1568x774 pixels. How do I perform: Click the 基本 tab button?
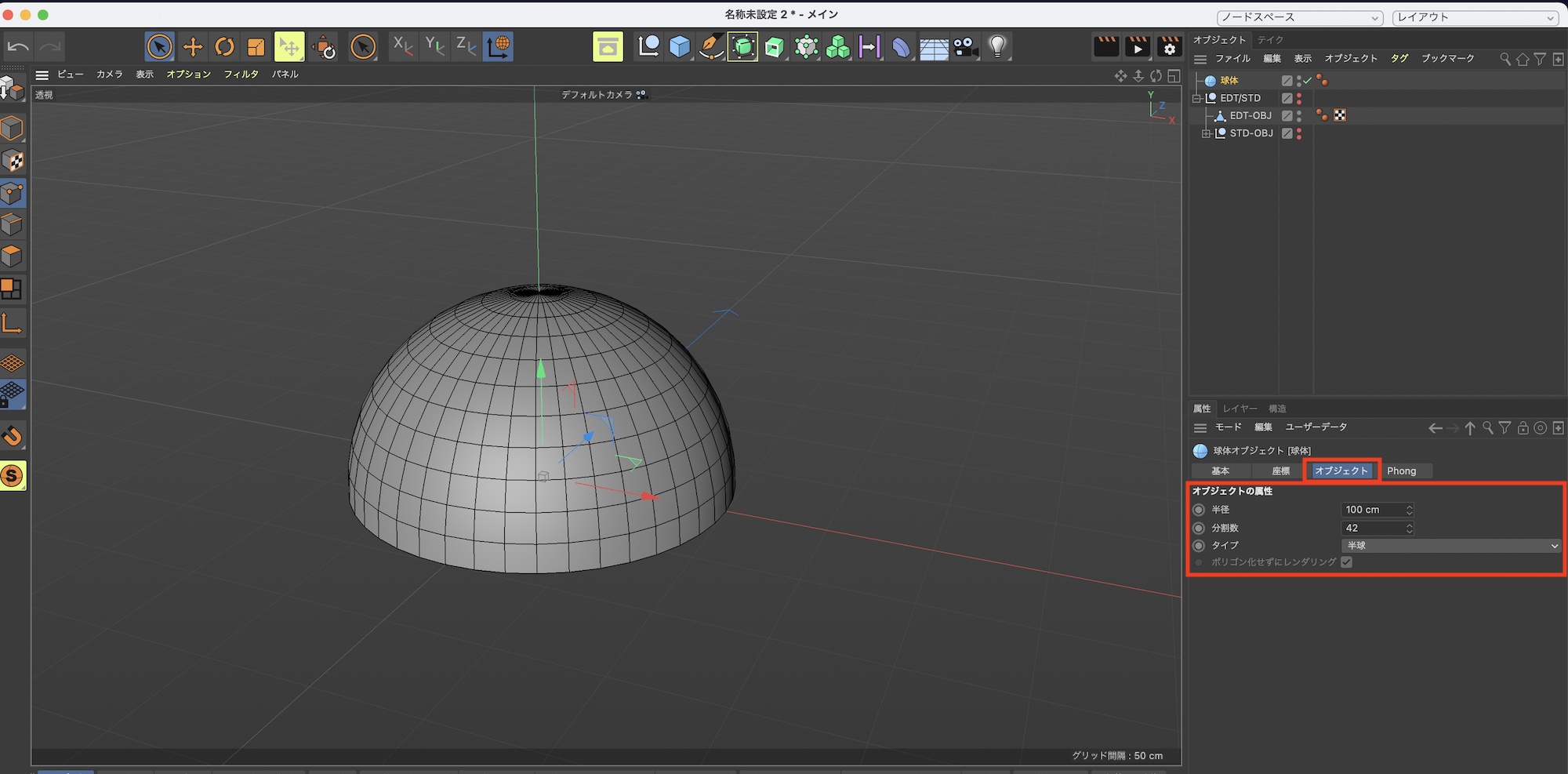tap(1220, 471)
